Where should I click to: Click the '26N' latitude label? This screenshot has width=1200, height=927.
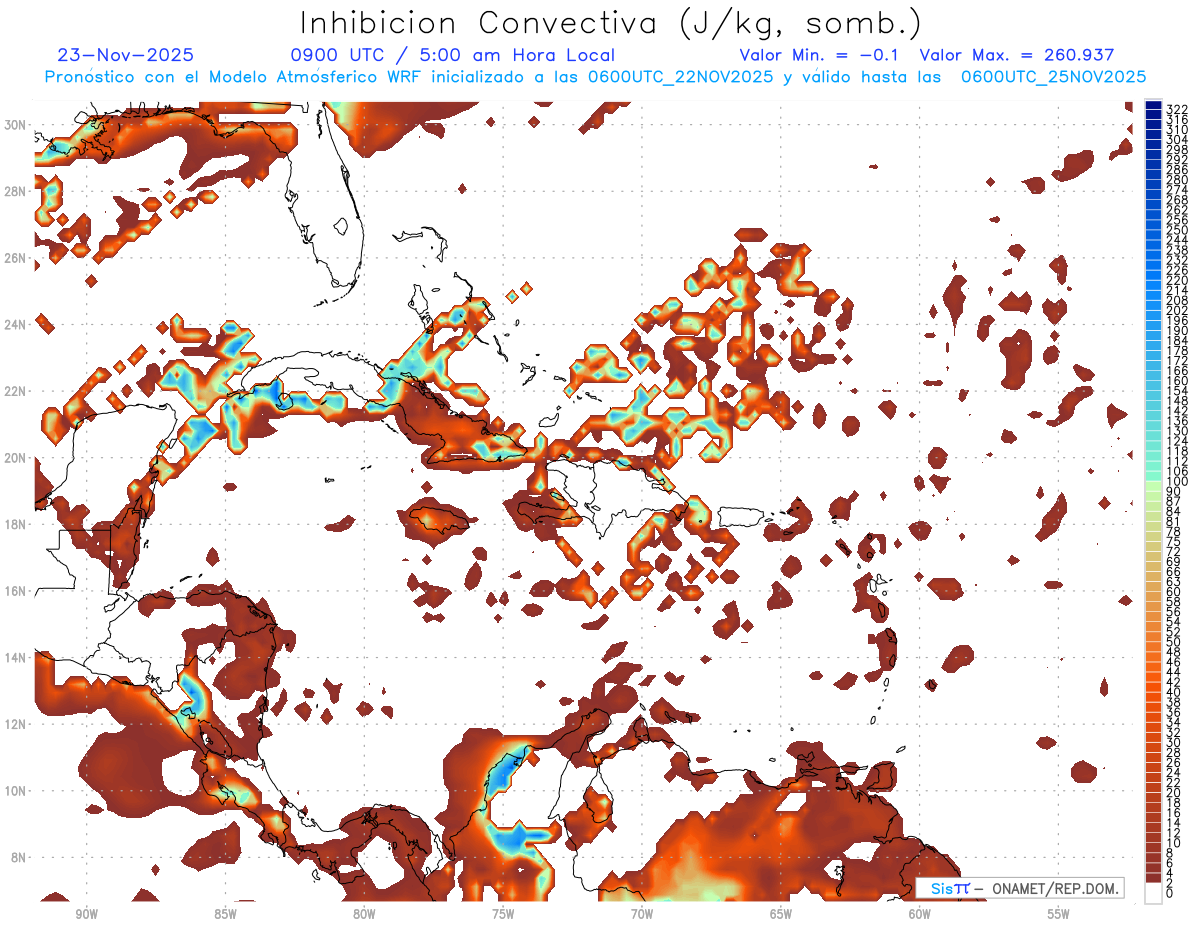(x=17, y=258)
